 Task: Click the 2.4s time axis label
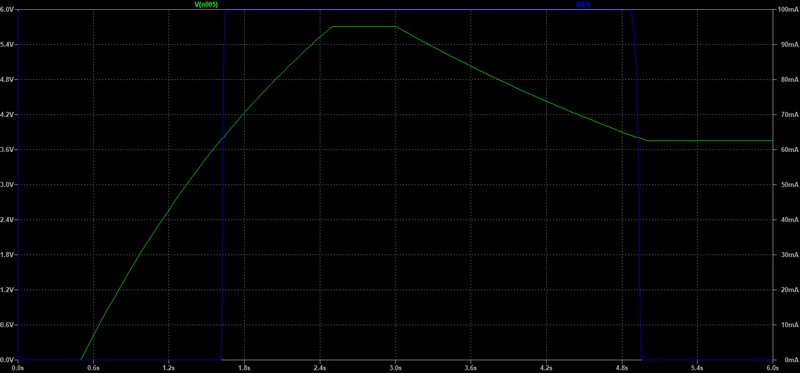320,367
